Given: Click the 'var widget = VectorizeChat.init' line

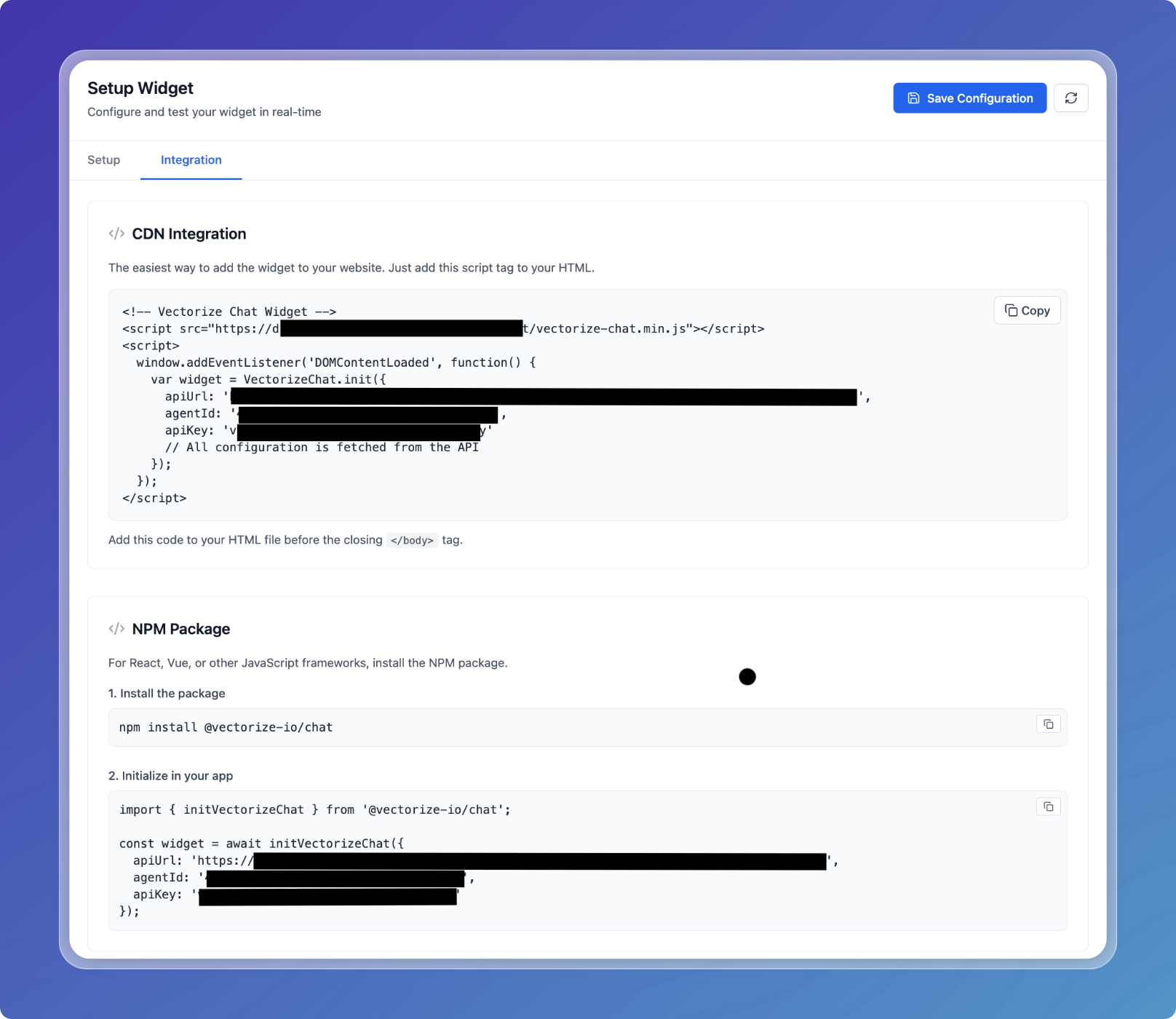Looking at the screenshot, I should [x=269, y=379].
